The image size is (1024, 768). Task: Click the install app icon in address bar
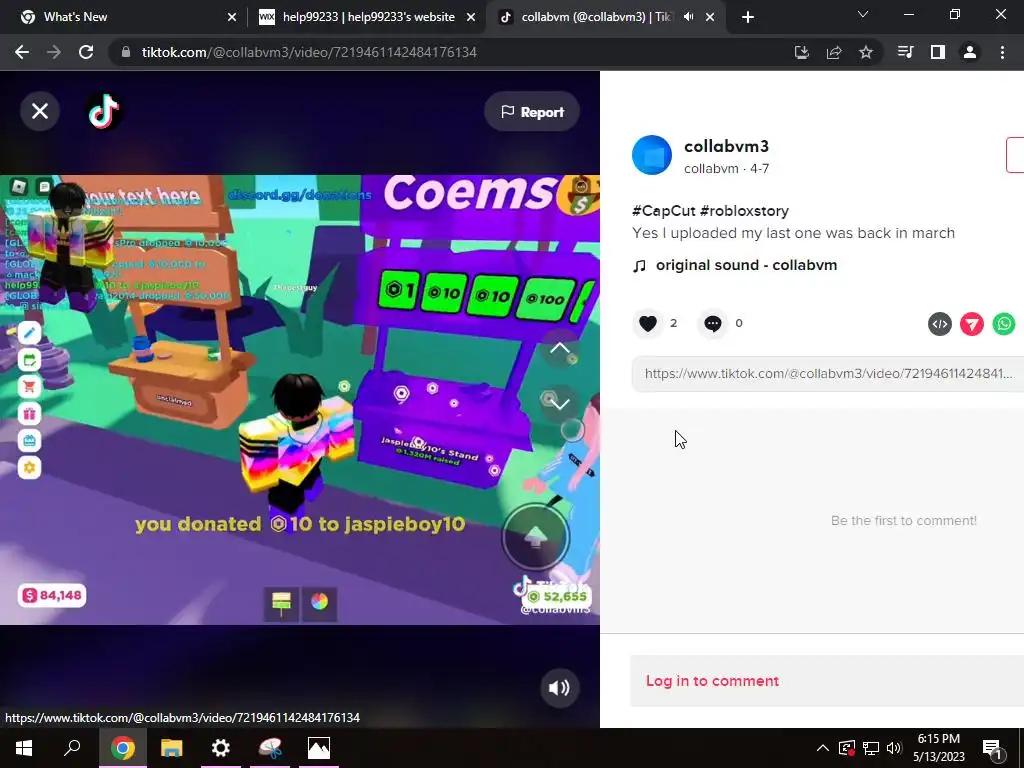[x=802, y=52]
